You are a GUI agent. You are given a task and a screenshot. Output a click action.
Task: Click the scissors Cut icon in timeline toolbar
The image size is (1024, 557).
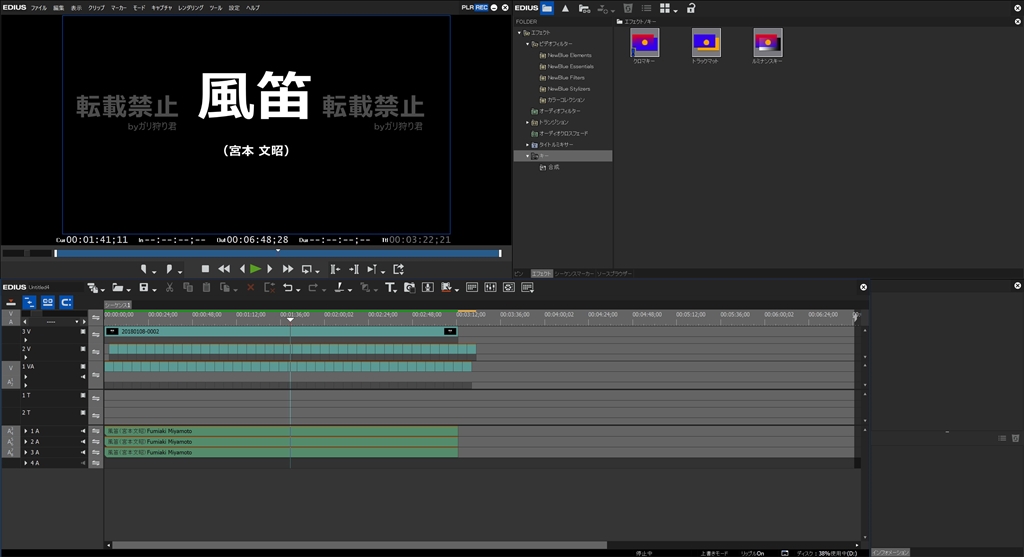(x=170, y=288)
